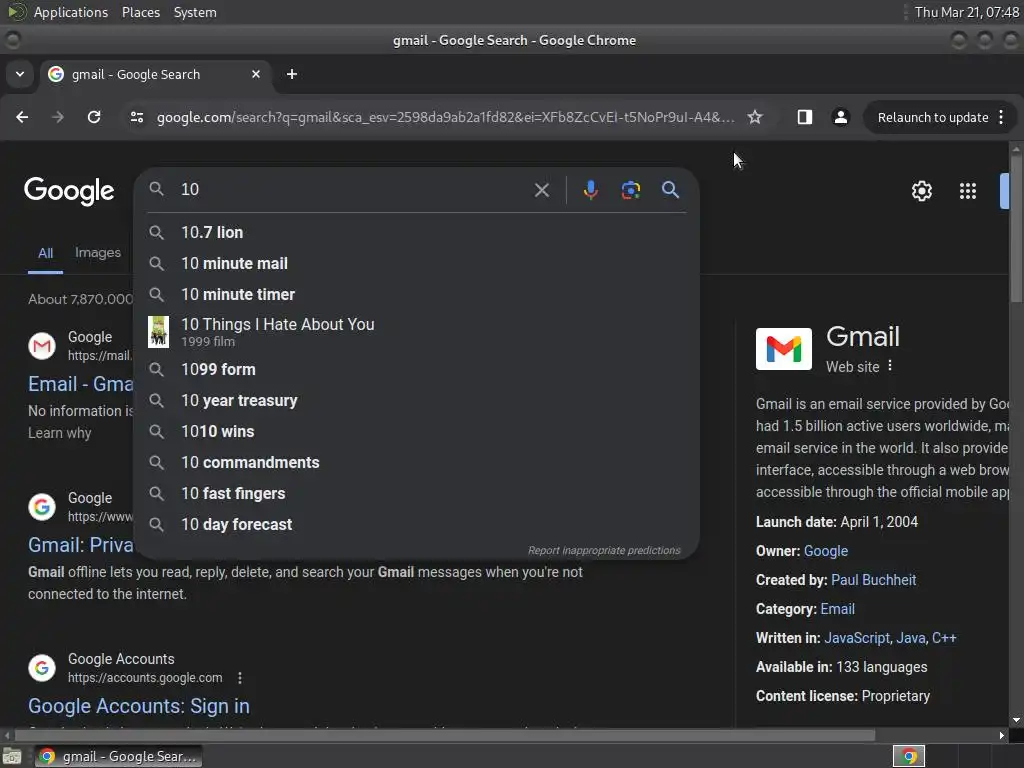Select the gmail - Google Search browser tab

[x=155, y=74]
